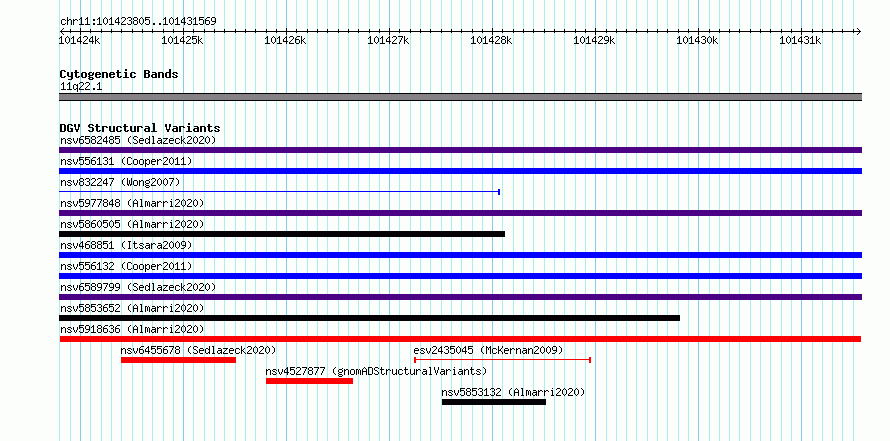
Task: Click the nsv556131 (Cooper2011) label
Action: 126,161
